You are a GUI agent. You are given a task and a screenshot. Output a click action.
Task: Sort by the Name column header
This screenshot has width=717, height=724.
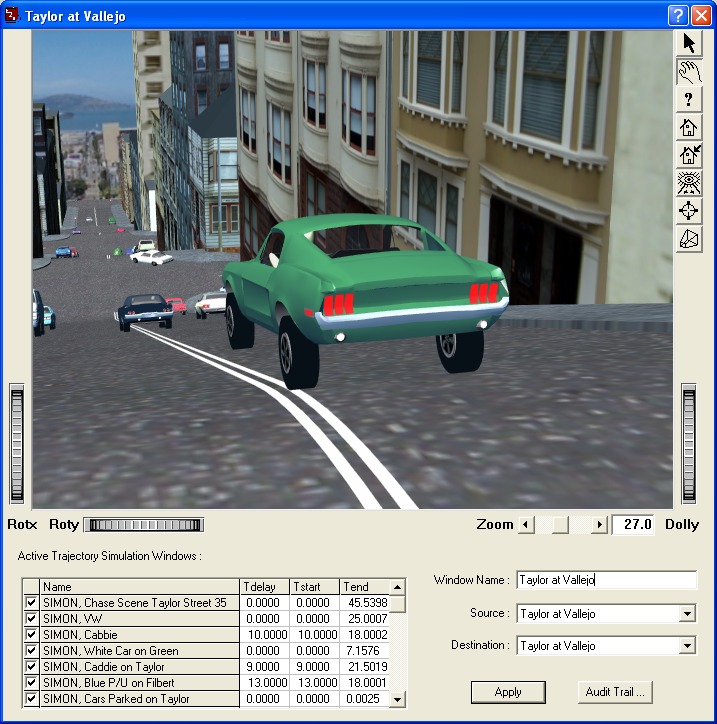point(139,587)
